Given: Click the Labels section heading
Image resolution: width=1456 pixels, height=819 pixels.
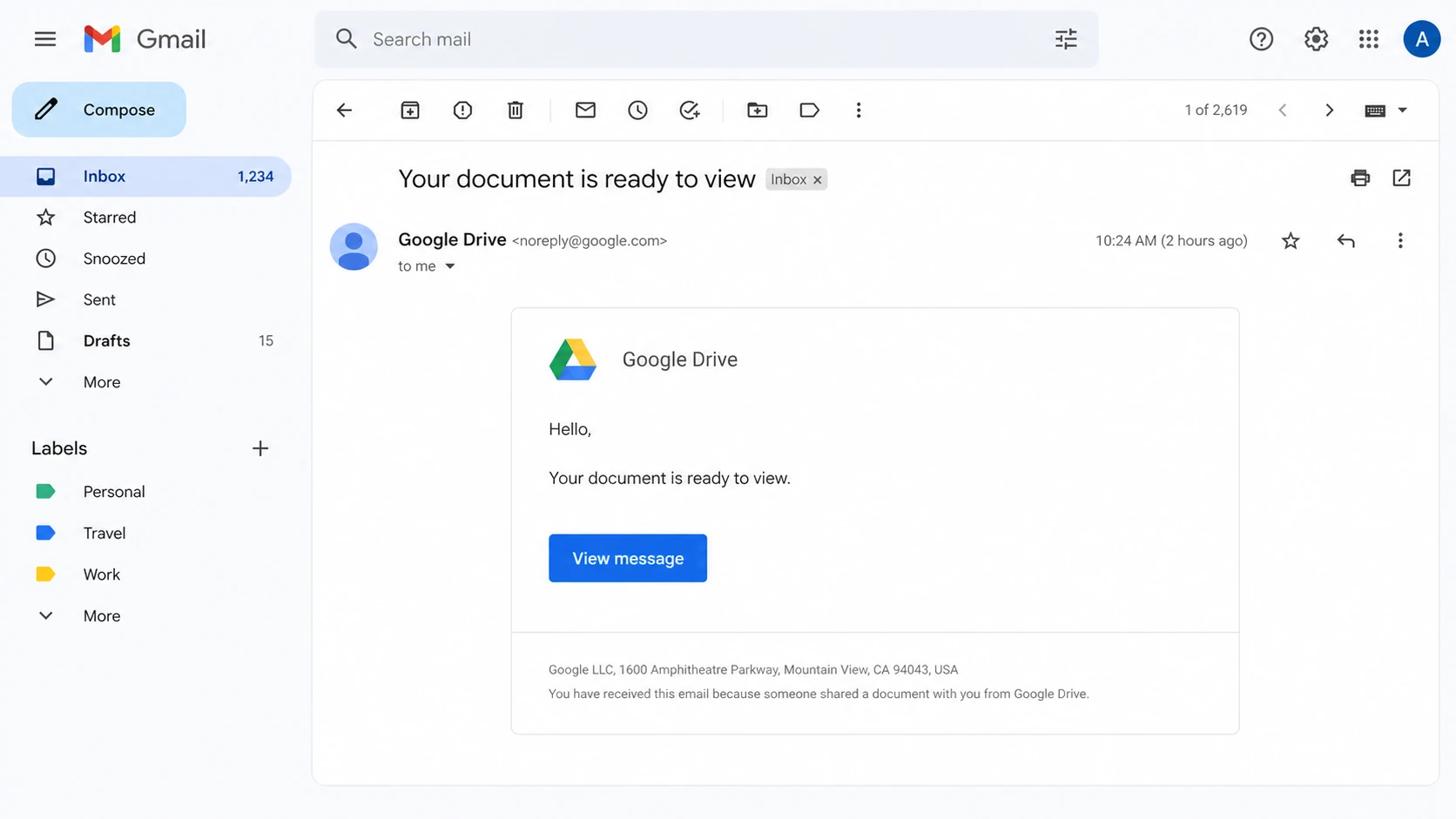Looking at the screenshot, I should pos(59,448).
